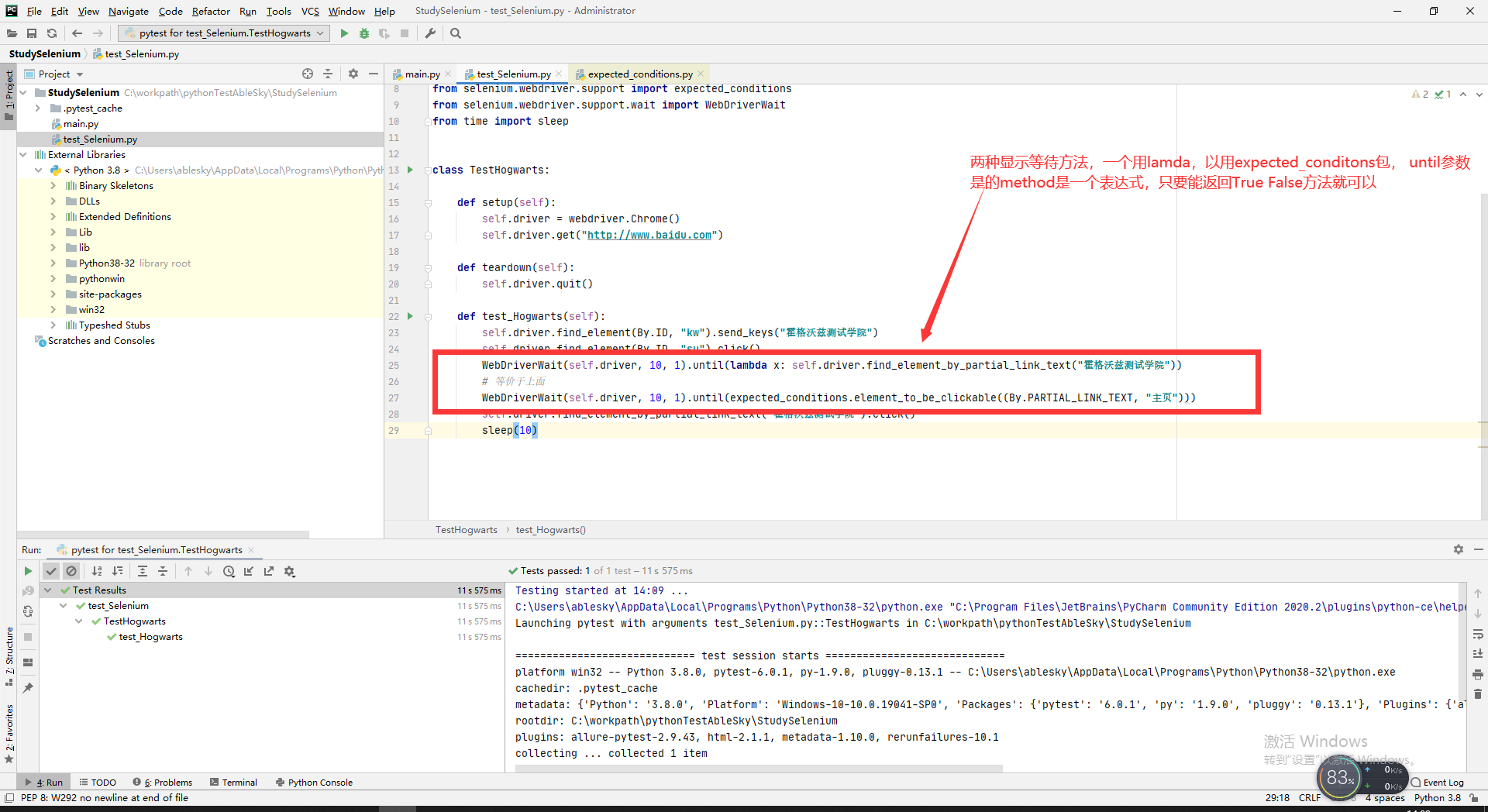Select test_Hogwarts in test results
The height and width of the screenshot is (812, 1488).
click(151, 637)
